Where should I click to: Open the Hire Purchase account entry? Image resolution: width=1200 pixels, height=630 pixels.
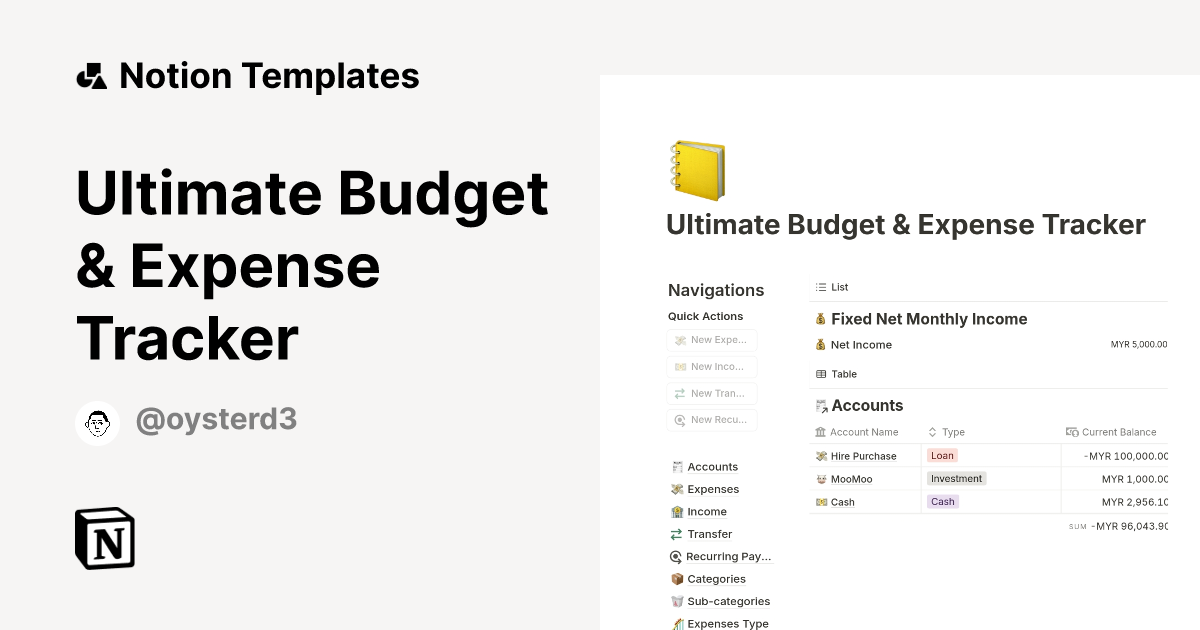(866, 455)
